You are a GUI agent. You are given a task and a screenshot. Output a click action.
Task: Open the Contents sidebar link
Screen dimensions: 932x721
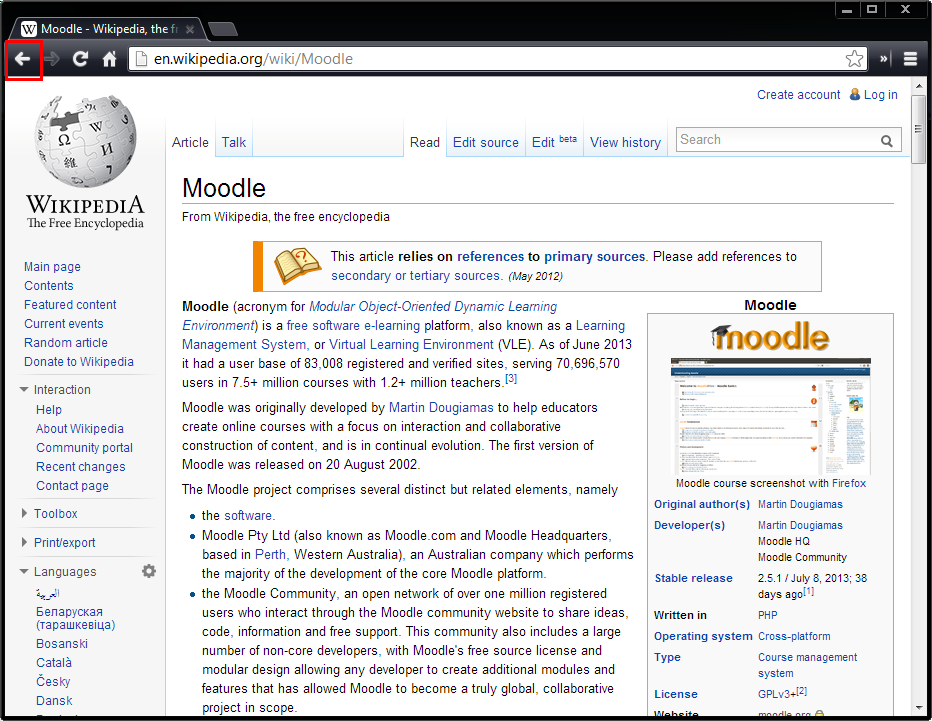coord(49,286)
